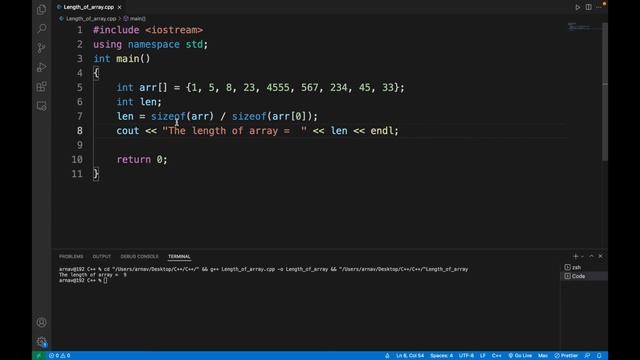The height and width of the screenshot is (360, 640).
Task: Open the Remote Explorer view
Action: click(42, 106)
